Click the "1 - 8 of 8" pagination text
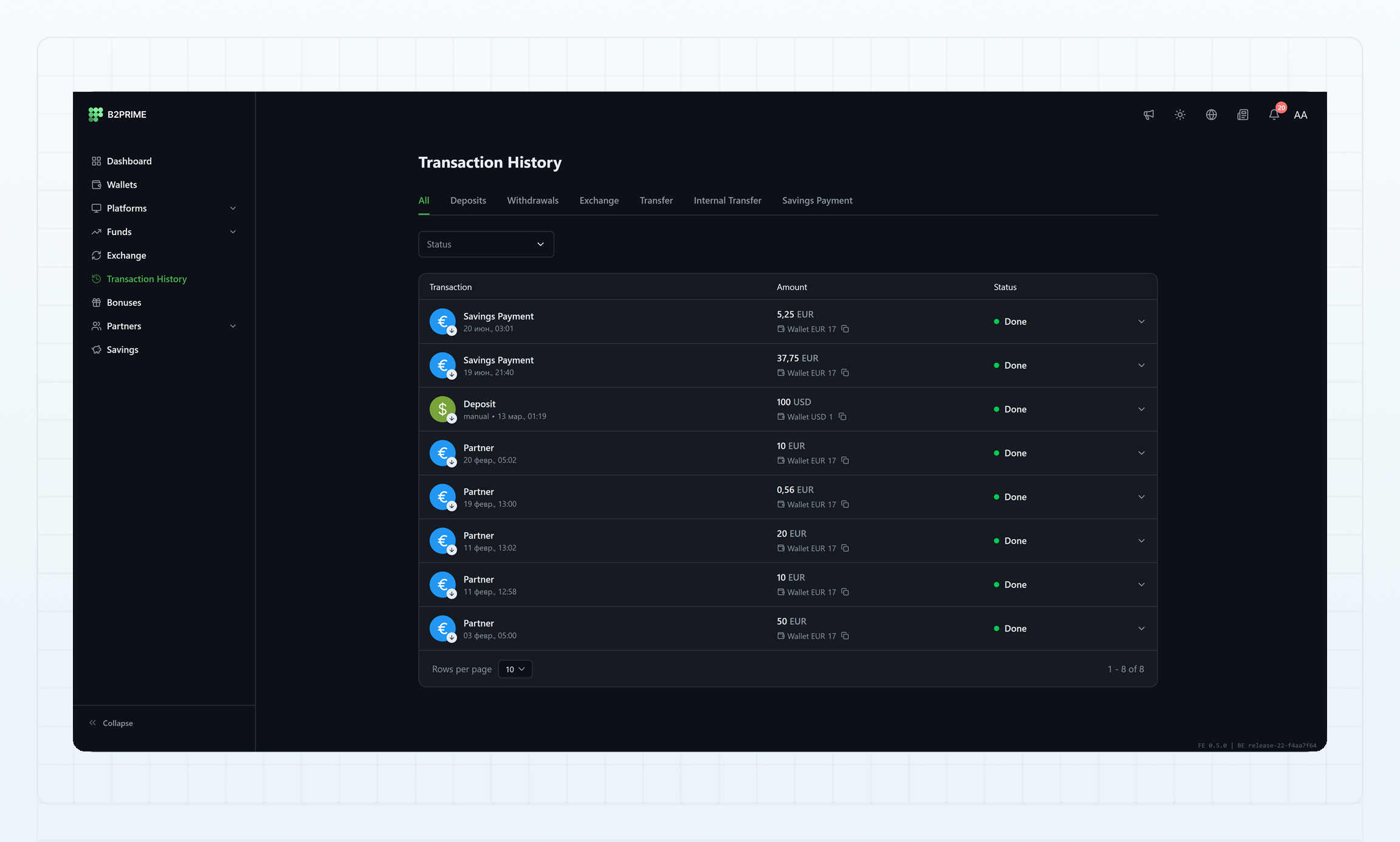 [x=1125, y=669]
